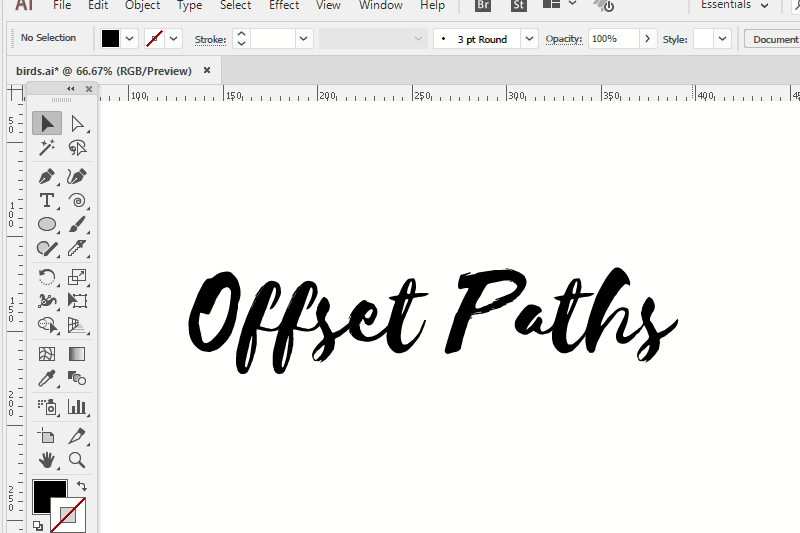Select the Magic Wand tool
This screenshot has height=533, width=800.
click(x=47, y=148)
